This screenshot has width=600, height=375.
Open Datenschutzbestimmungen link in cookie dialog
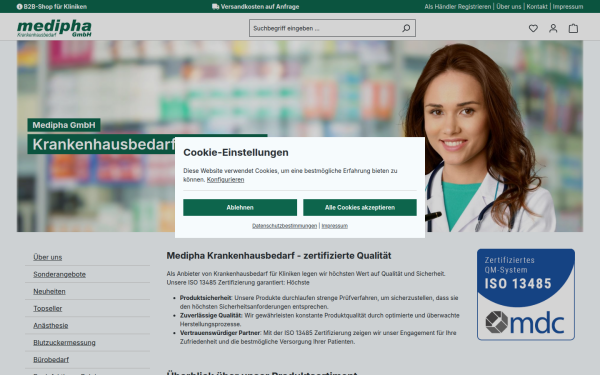(x=284, y=226)
